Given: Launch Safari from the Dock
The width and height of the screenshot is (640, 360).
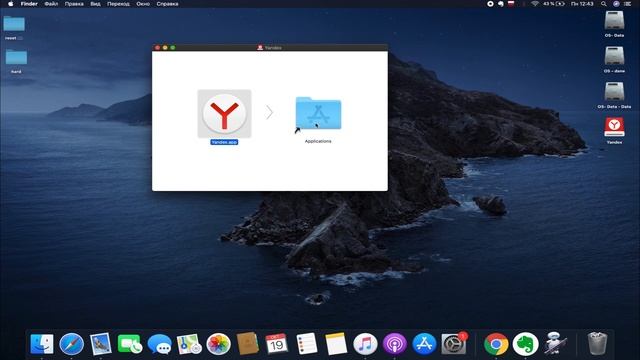Looking at the screenshot, I should click(71, 344).
